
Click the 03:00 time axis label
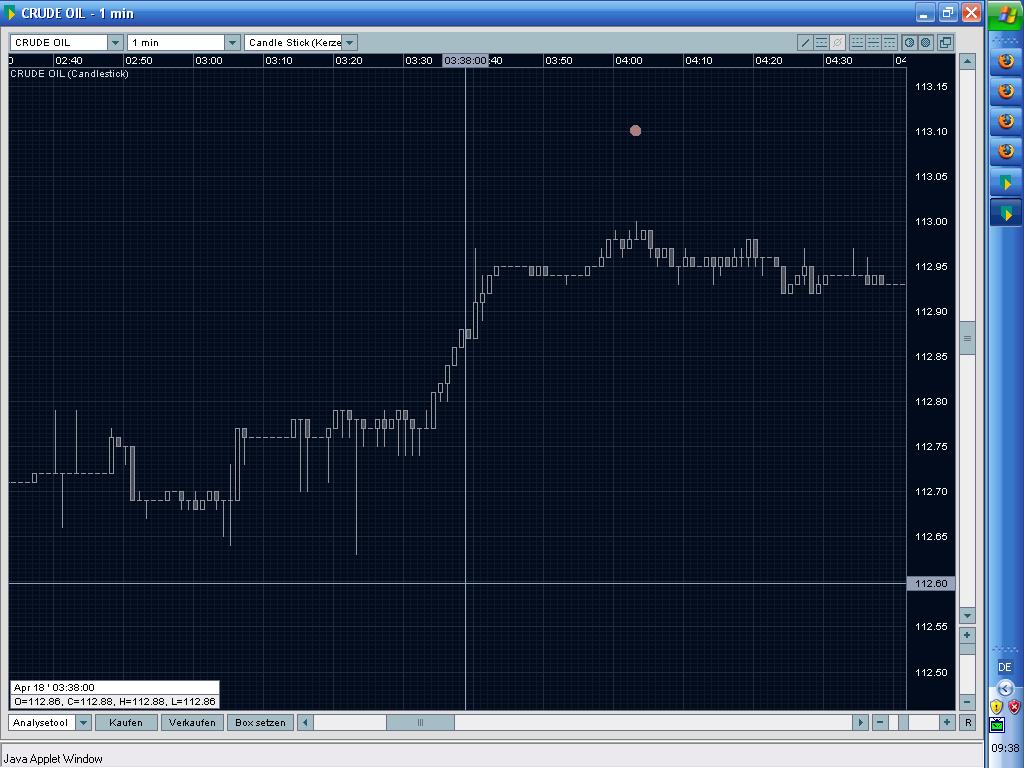point(209,61)
